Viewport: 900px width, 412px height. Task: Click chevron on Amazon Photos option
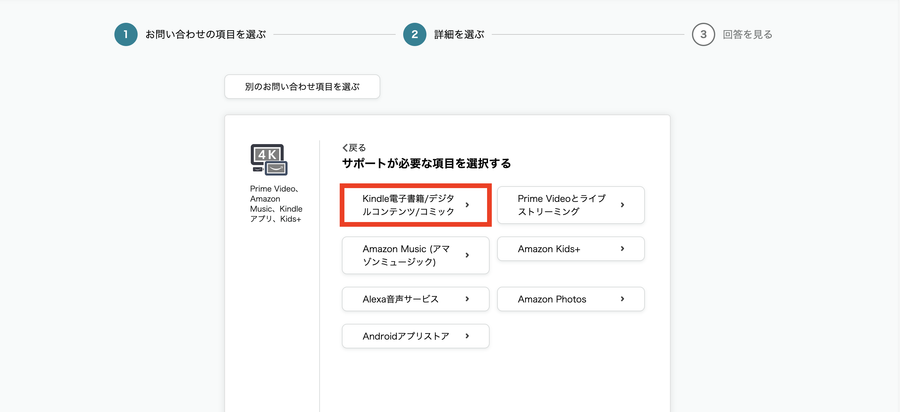[x=623, y=299]
